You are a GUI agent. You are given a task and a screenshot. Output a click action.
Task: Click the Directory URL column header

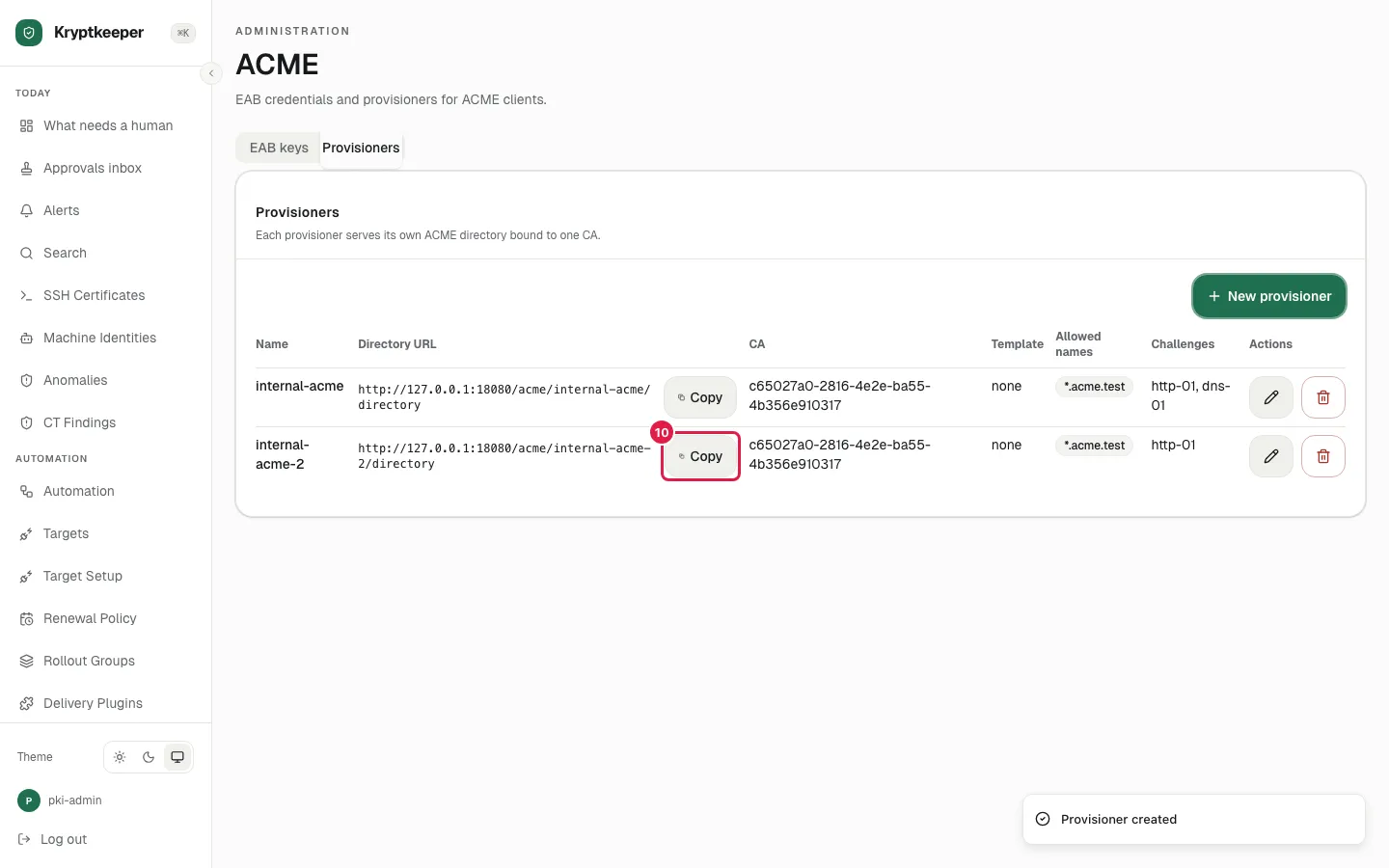point(397,344)
